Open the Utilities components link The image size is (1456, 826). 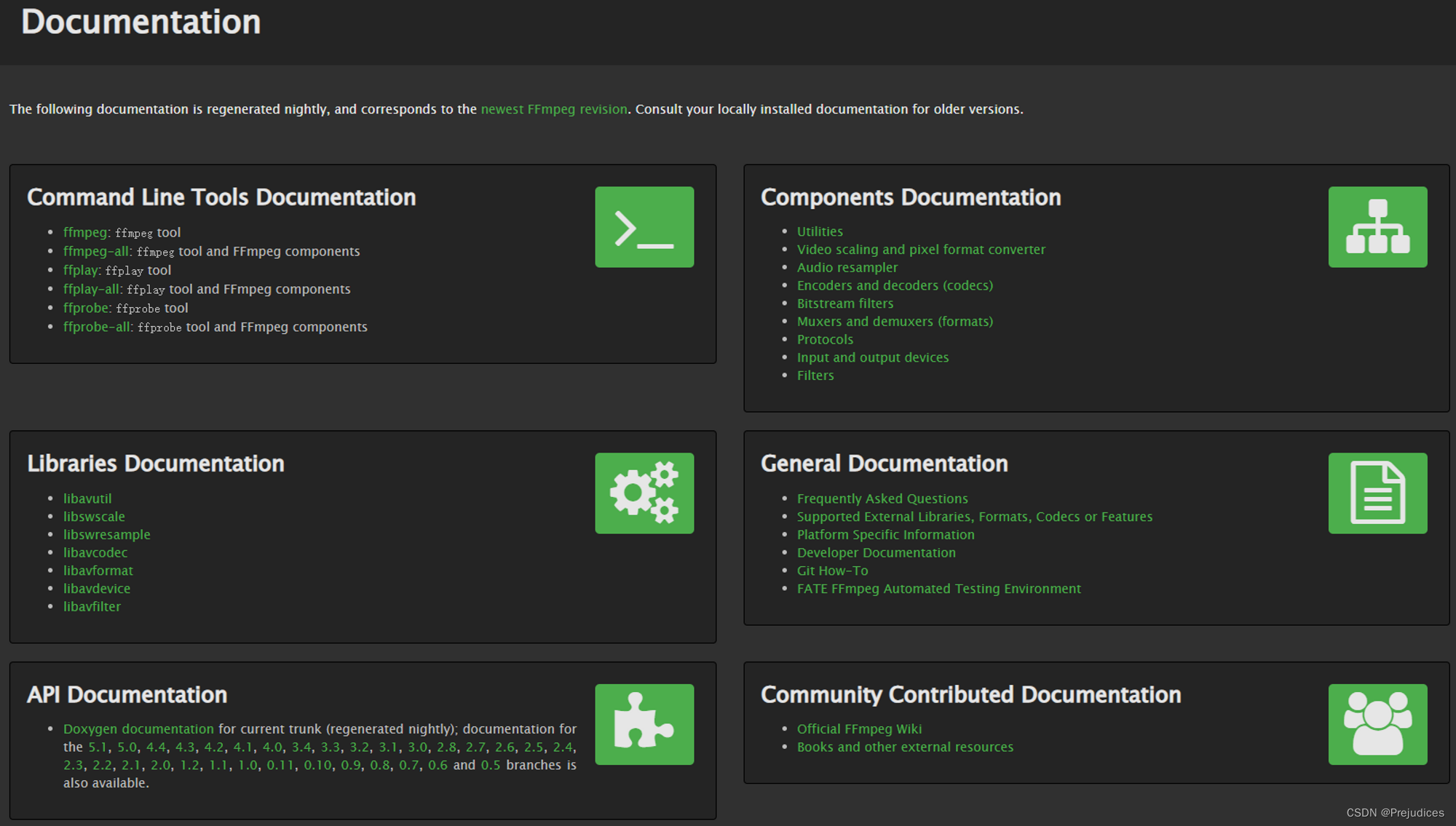click(x=820, y=231)
